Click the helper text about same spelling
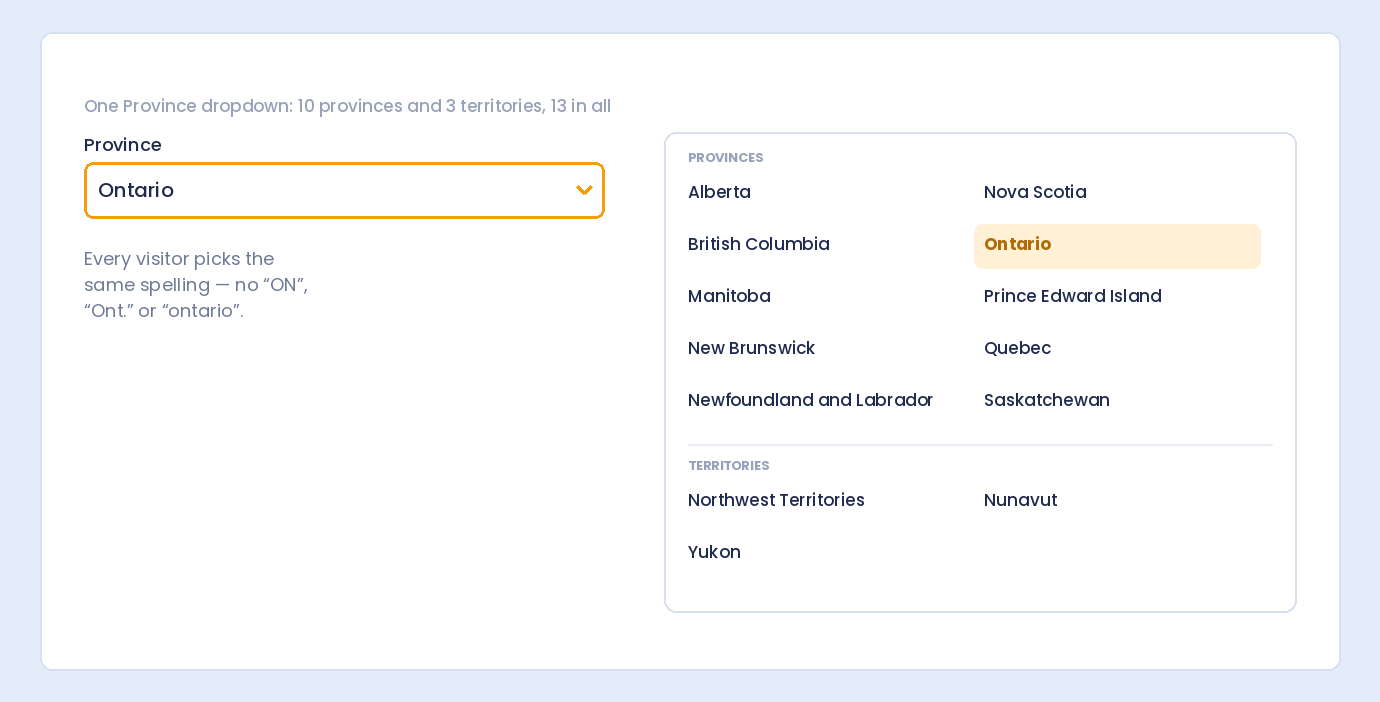The width and height of the screenshot is (1380, 702). (196, 285)
